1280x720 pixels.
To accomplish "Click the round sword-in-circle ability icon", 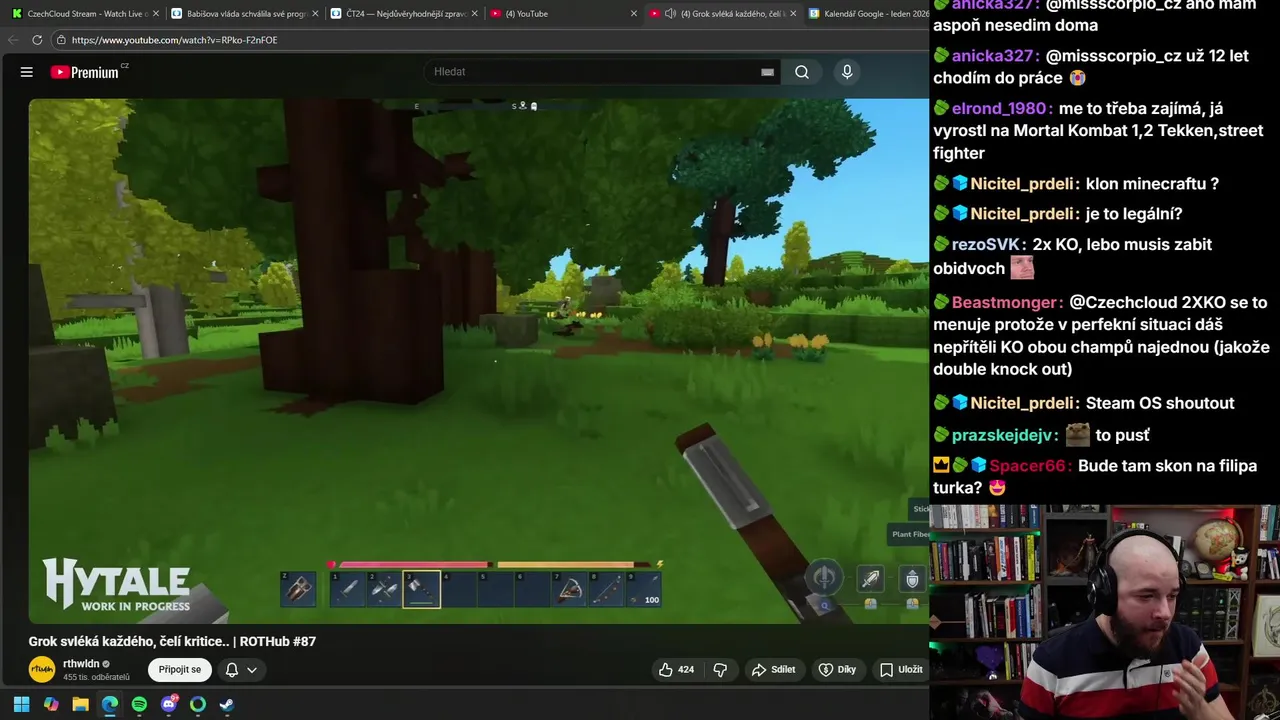I will (x=824, y=578).
